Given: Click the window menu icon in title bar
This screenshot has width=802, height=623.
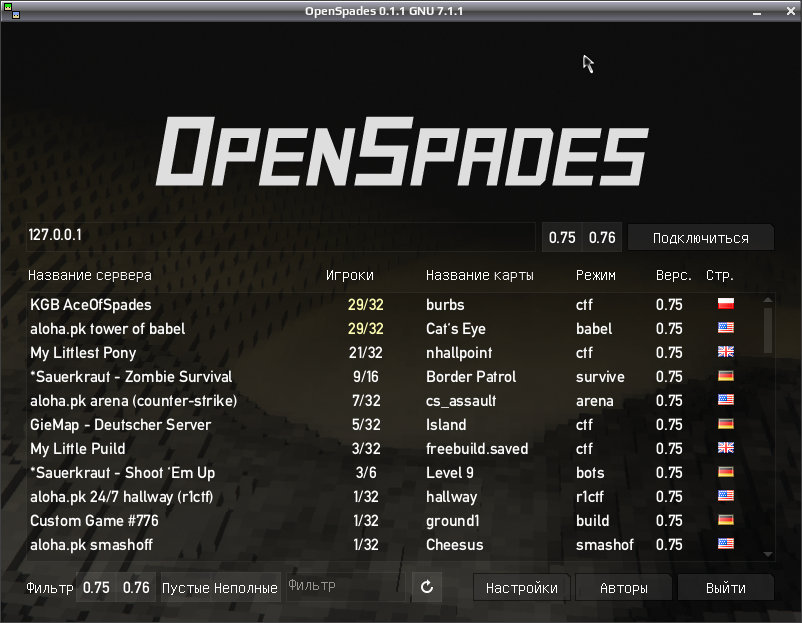Looking at the screenshot, I should pyautogui.click(x=11, y=11).
